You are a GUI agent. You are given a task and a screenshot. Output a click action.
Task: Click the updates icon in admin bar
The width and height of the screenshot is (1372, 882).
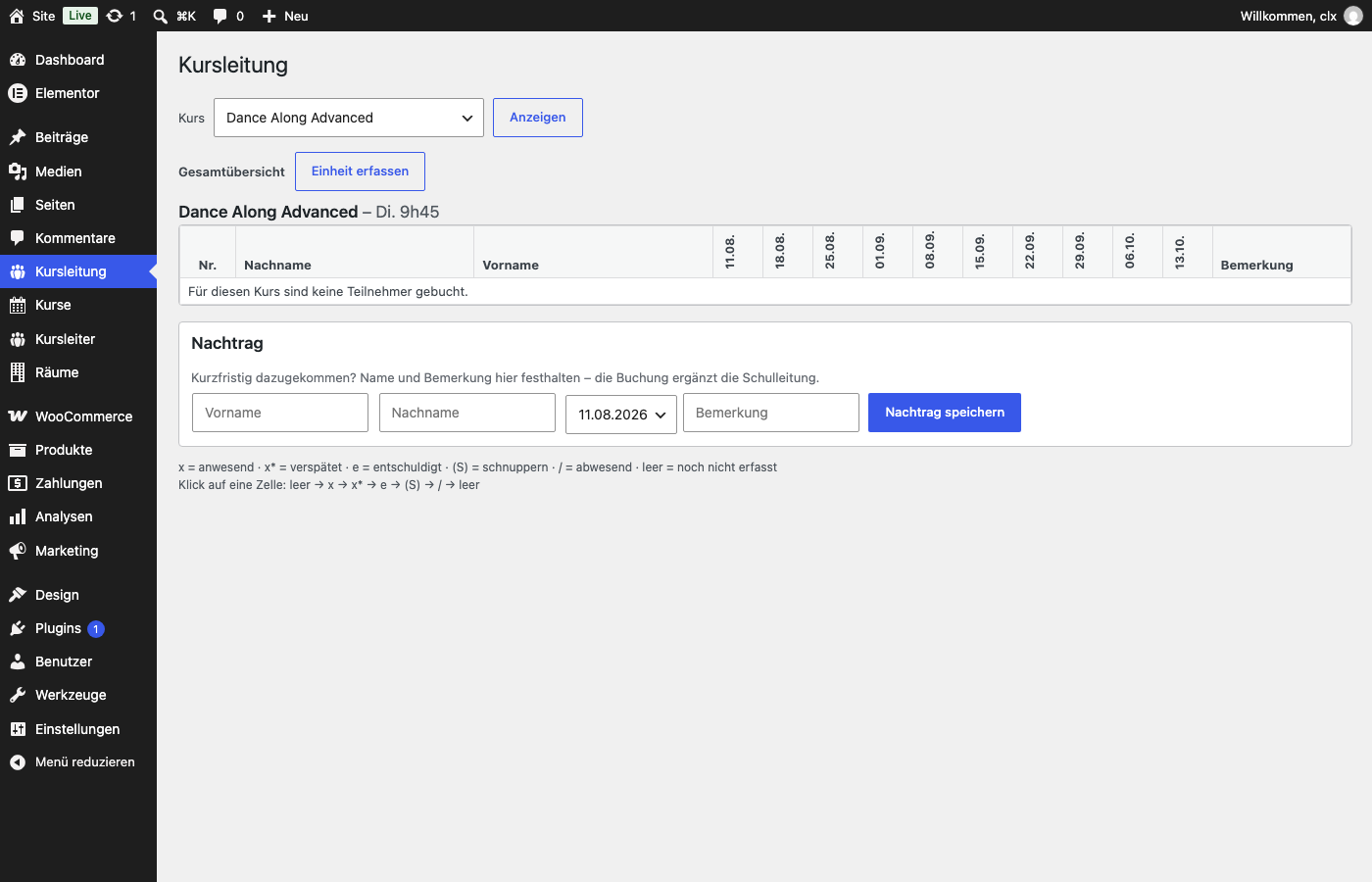[x=122, y=16]
